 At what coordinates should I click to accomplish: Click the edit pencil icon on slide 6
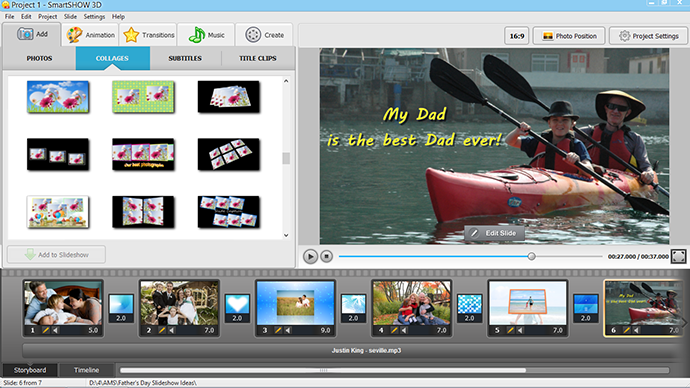pyautogui.click(x=626, y=330)
